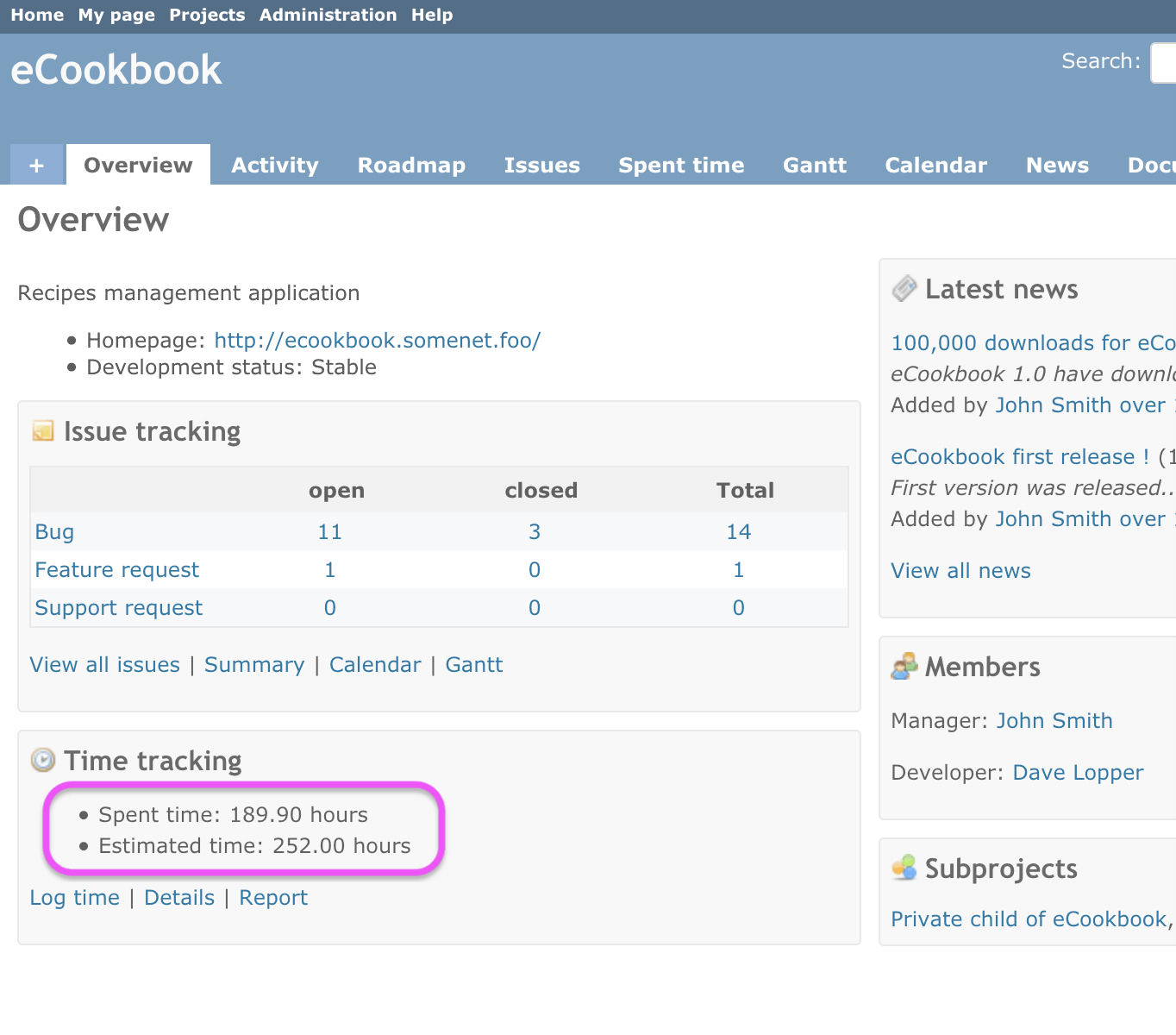Open the View all news link
Image resolution: width=1176 pixels, height=1035 pixels.
(x=960, y=571)
